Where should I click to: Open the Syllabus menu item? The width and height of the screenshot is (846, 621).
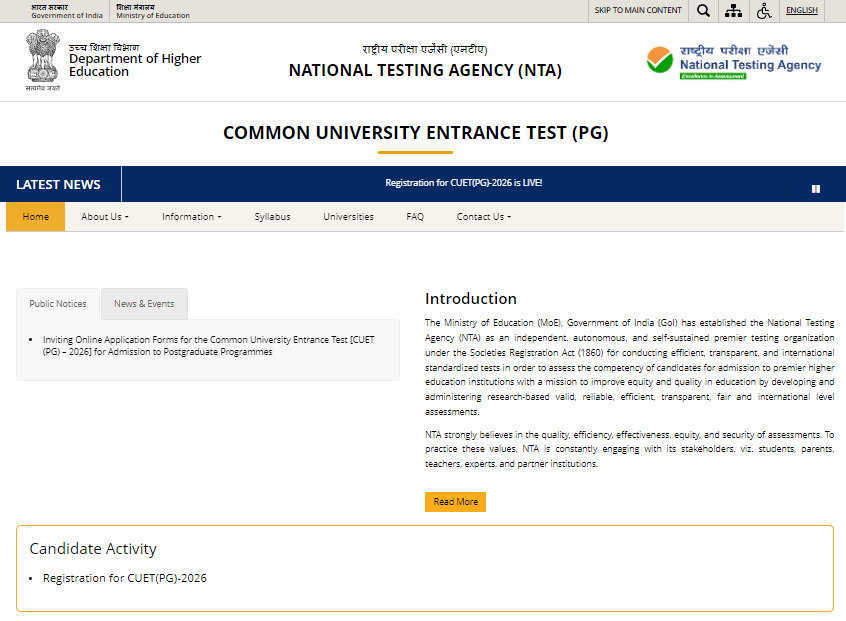(x=272, y=216)
